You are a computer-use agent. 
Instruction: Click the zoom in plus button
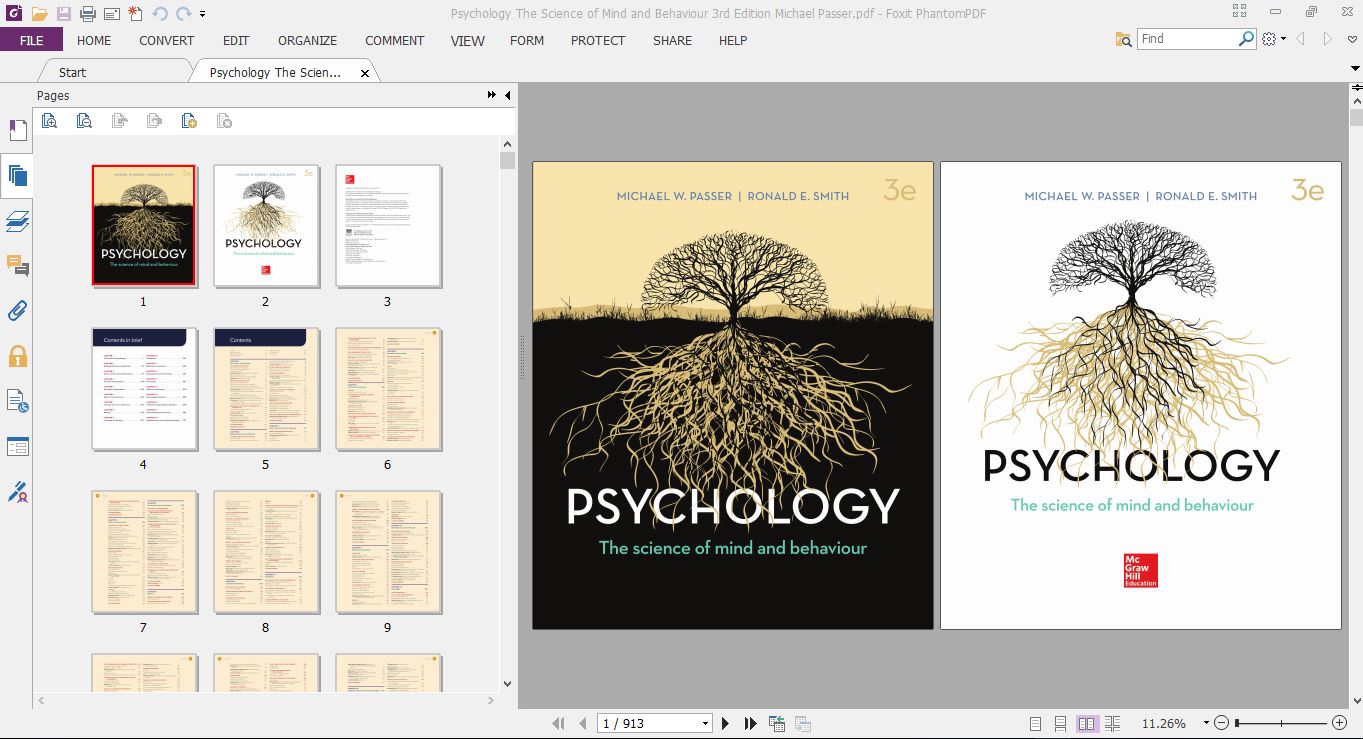pos(1340,723)
